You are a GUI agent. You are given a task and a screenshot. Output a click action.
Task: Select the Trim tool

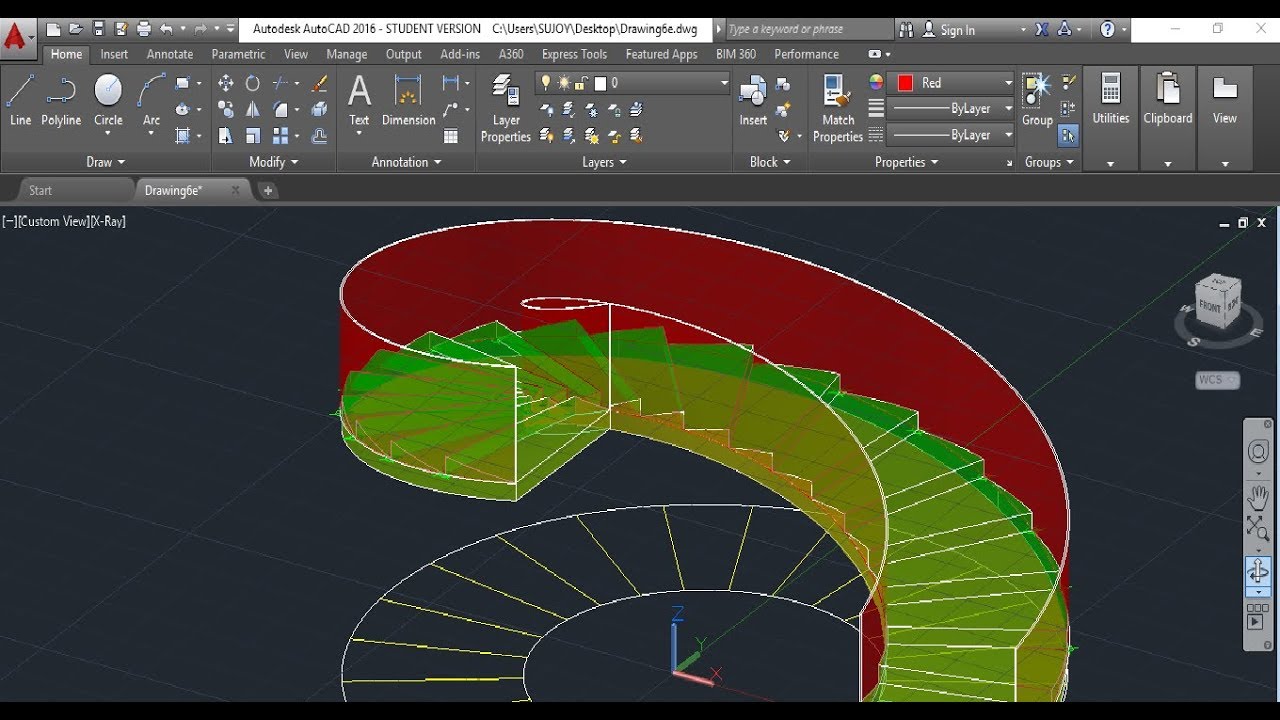tap(281, 84)
